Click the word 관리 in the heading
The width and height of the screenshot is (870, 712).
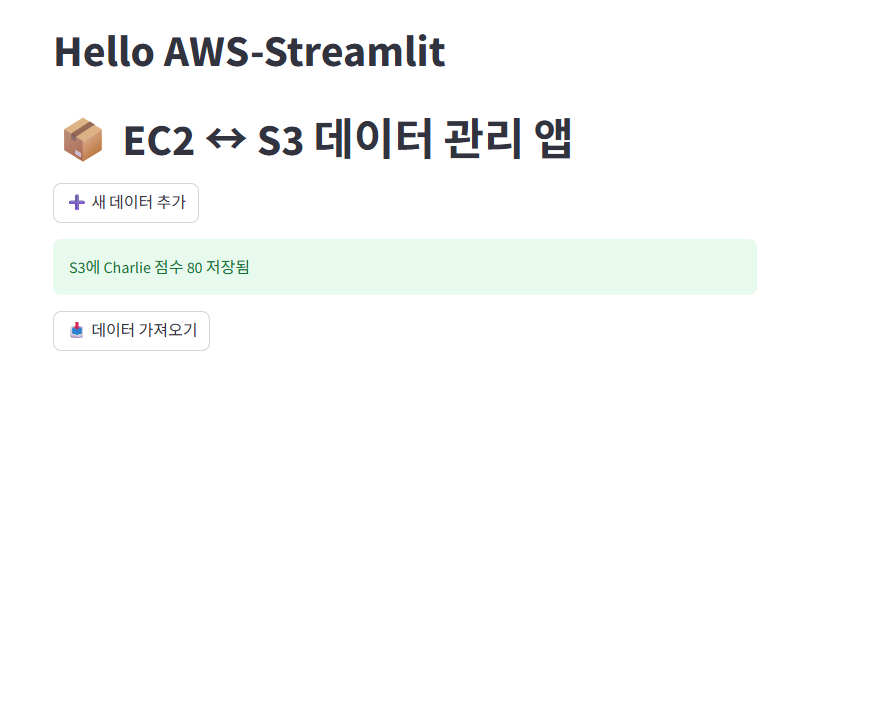point(483,139)
